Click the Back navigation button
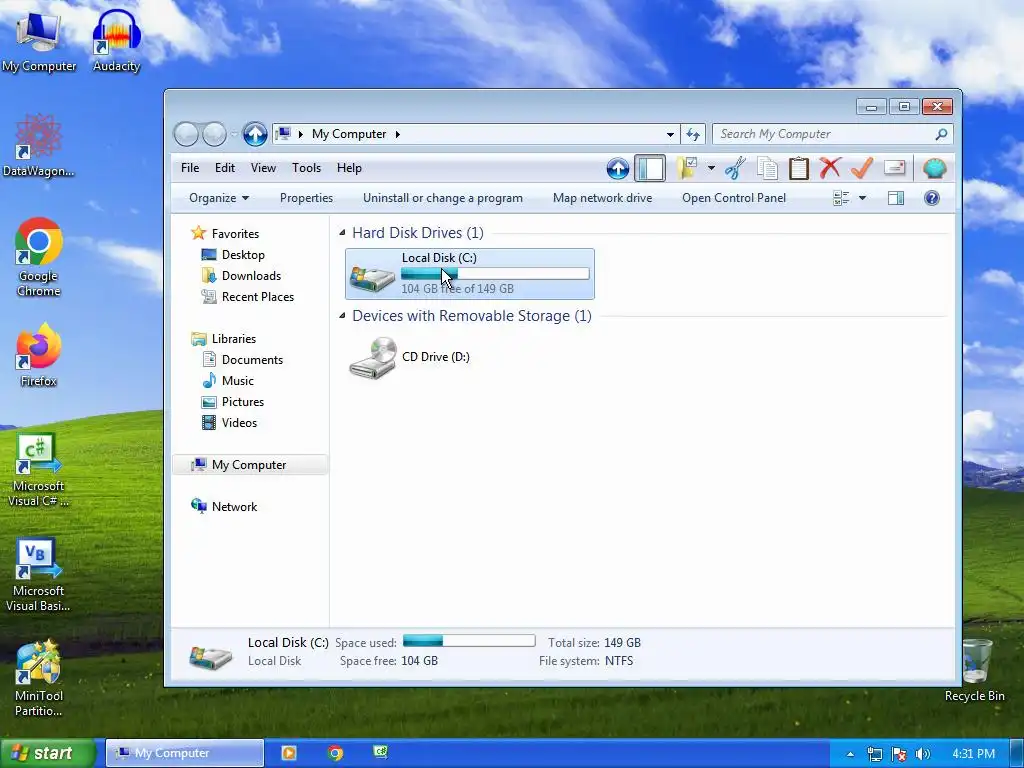The height and width of the screenshot is (768, 1024). [186, 135]
